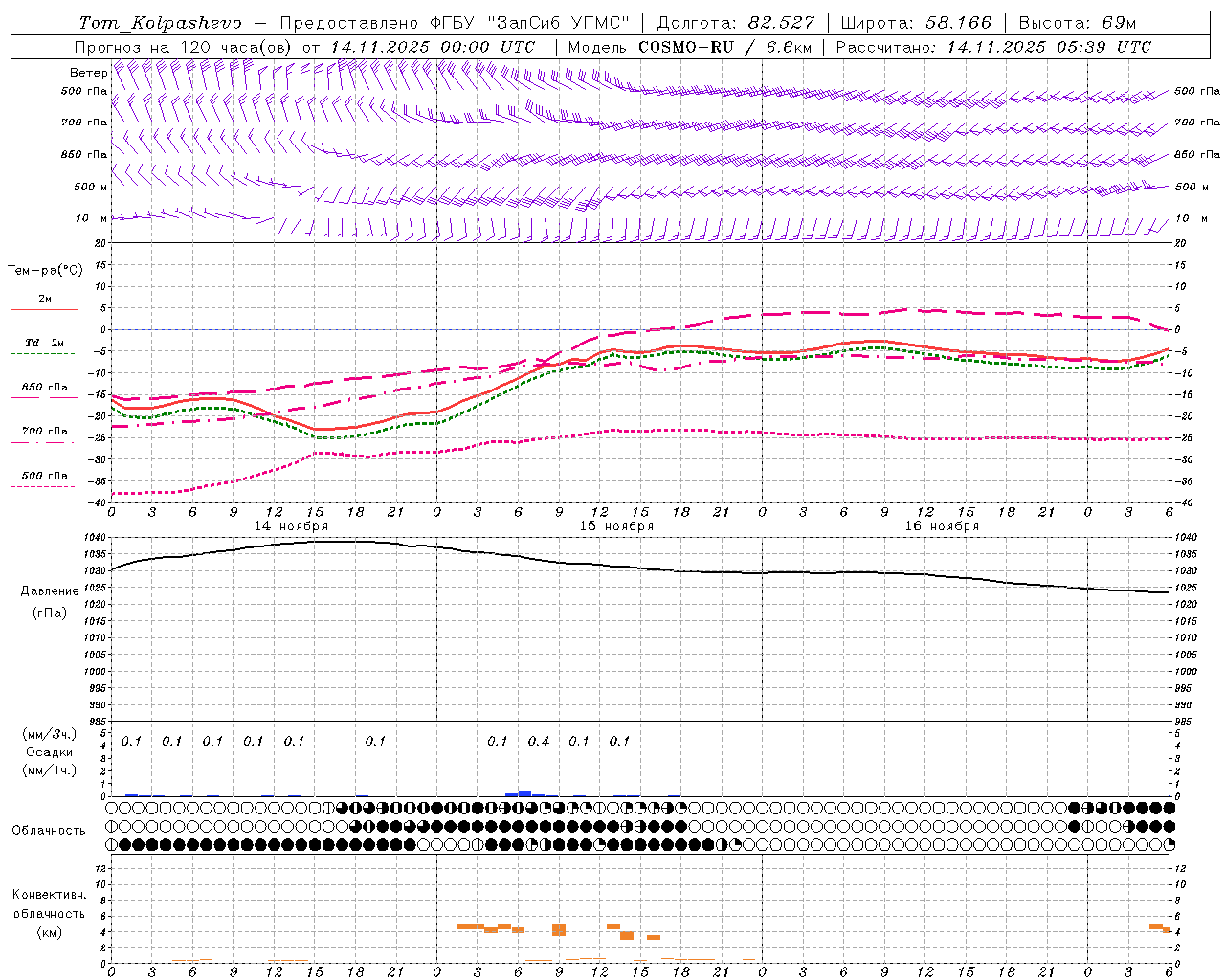Click the 'Тем-ра(°C)' temperature label
The height and width of the screenshot is (980, 1225).
tap(45, 271)
